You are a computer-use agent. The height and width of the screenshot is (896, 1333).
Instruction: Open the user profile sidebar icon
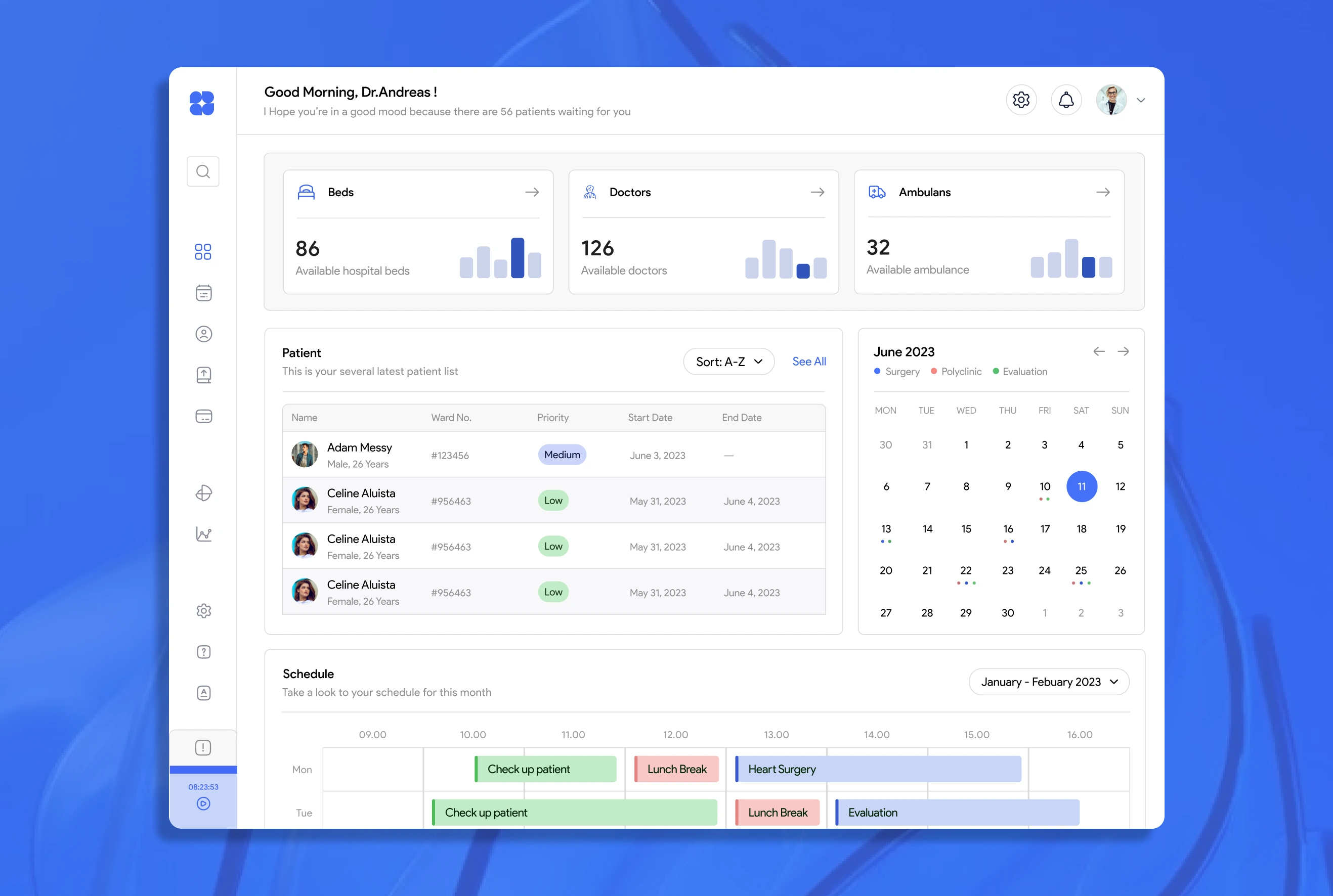click(203, 334)
